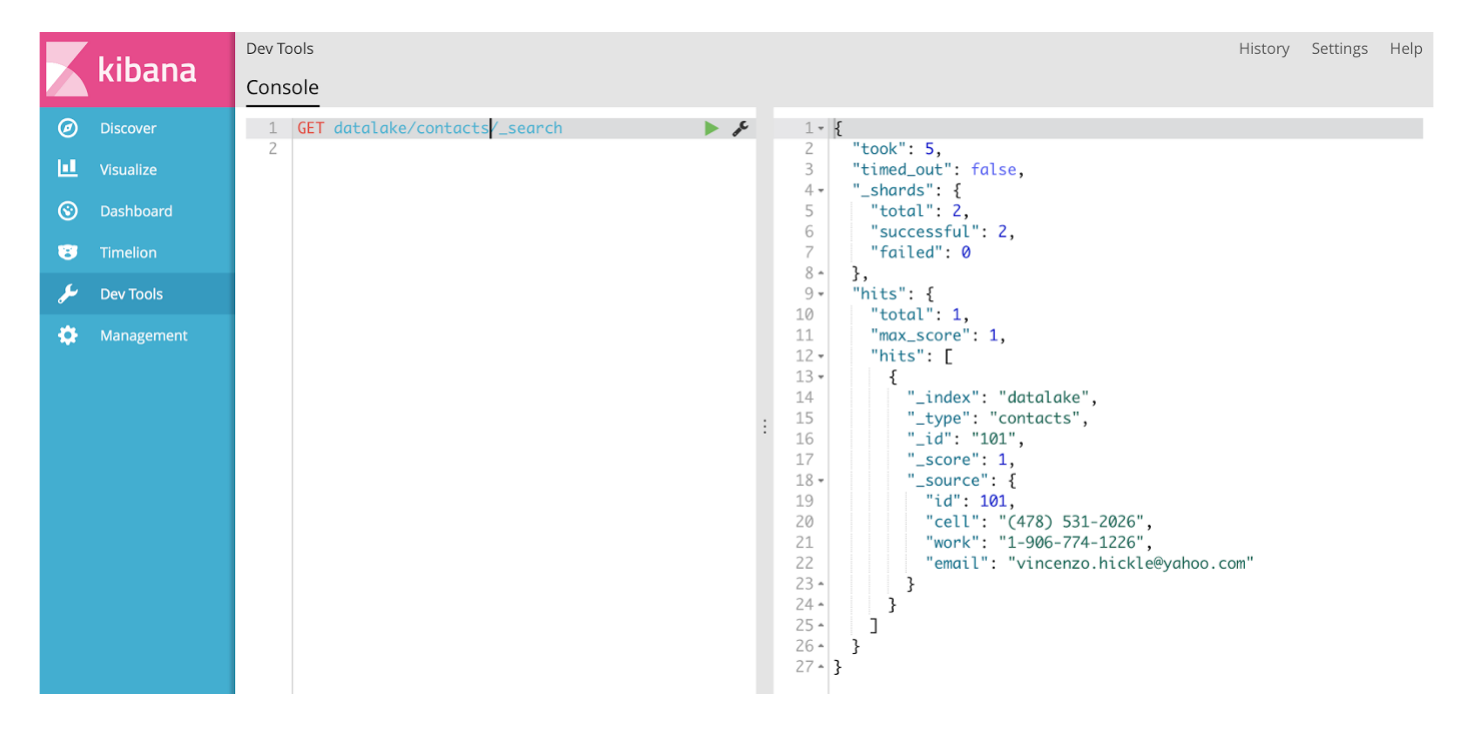The width and height of the screenshot is (1474, 734).
Task: Click the panel divider handle between editors
Action: [765, 426]
